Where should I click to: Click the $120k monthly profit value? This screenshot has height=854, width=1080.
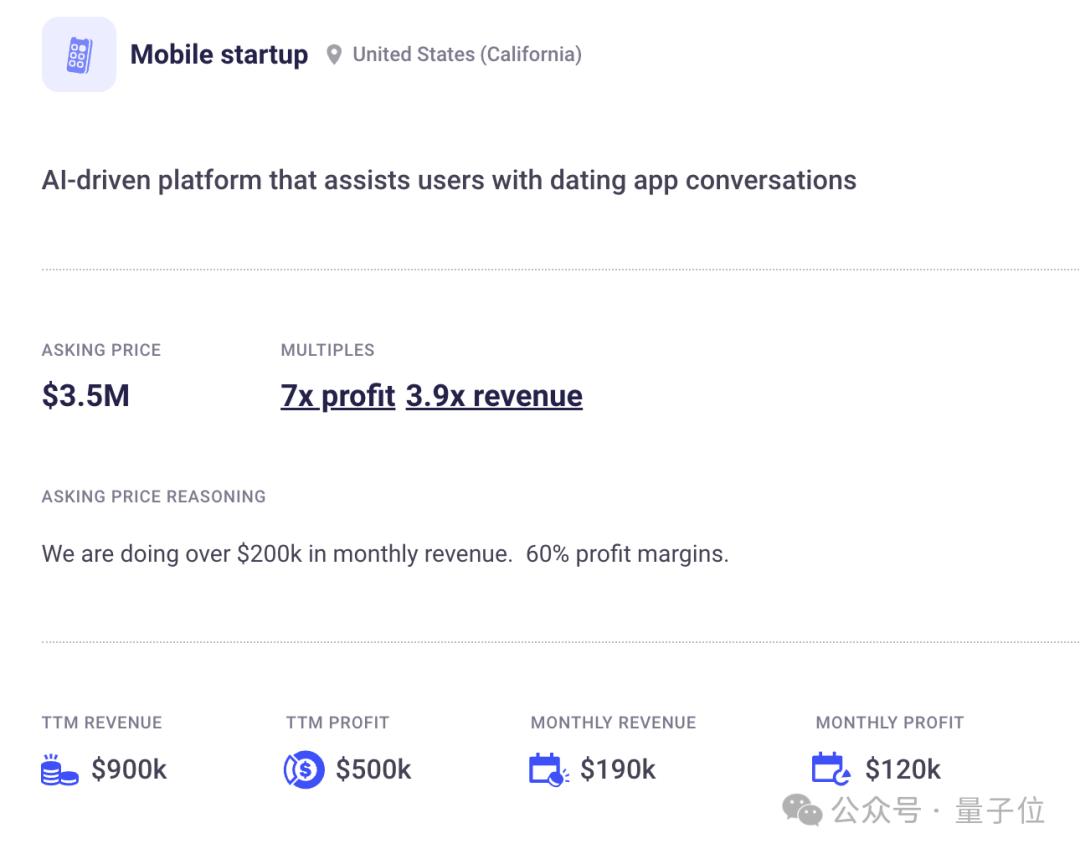[x=903, y=770]
